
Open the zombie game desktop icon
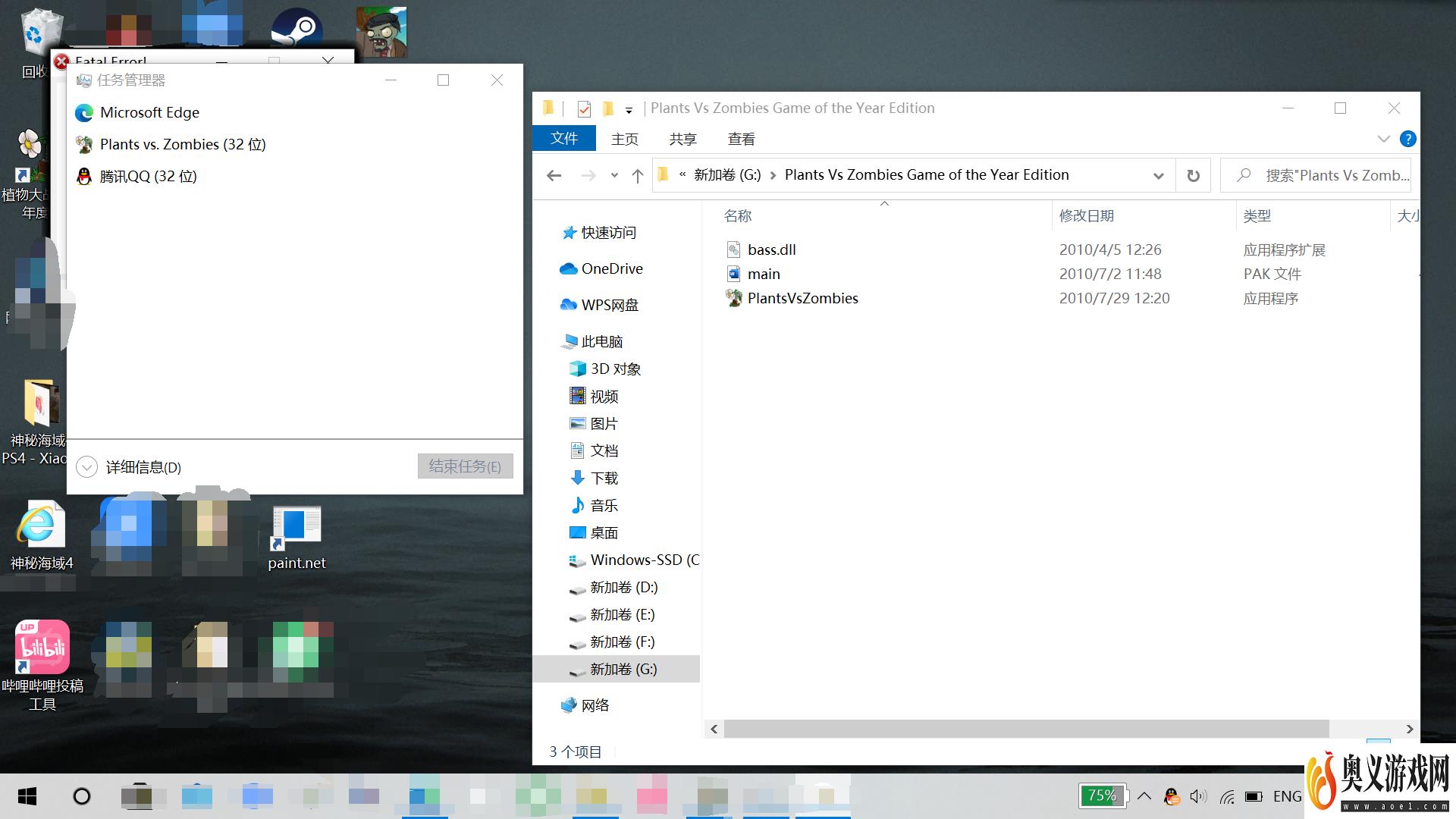click(x=381, y=32)
